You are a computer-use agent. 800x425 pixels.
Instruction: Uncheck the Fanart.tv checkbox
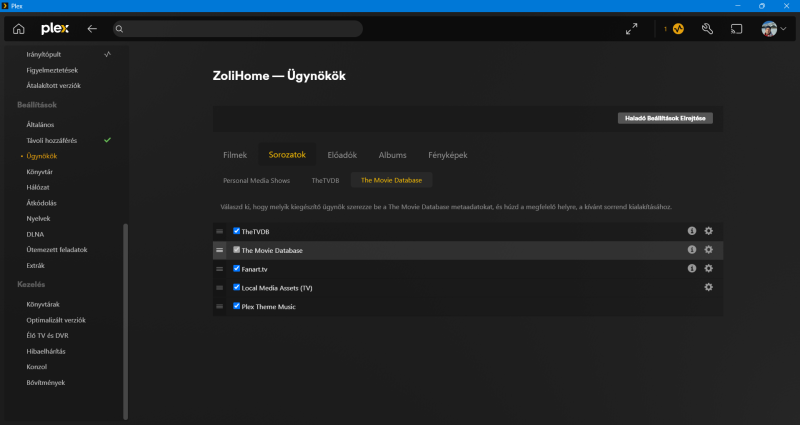236,268
